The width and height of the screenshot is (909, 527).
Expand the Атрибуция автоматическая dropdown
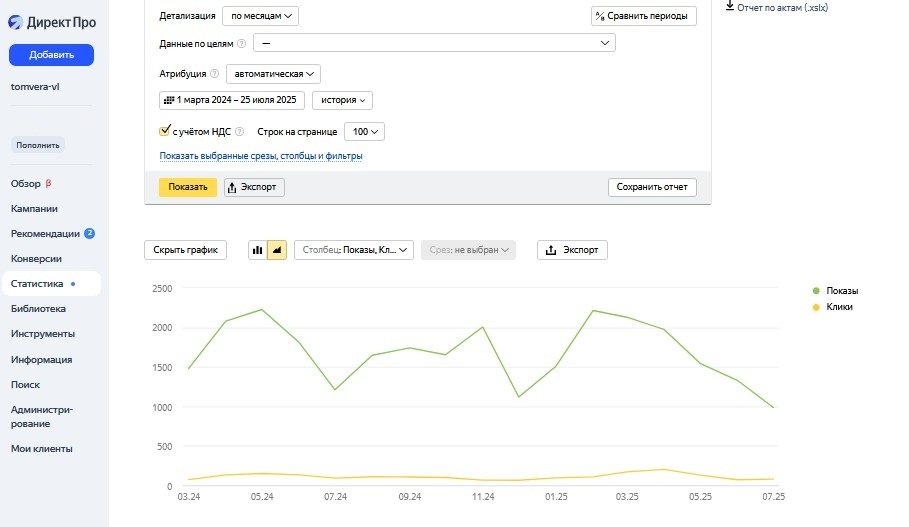point(273,74)
